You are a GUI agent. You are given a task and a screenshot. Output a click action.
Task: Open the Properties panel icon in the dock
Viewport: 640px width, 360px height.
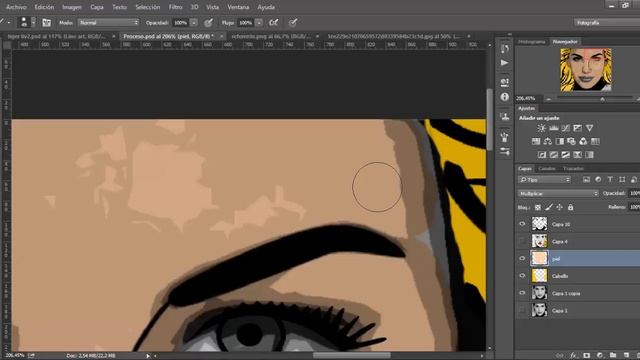505,82
